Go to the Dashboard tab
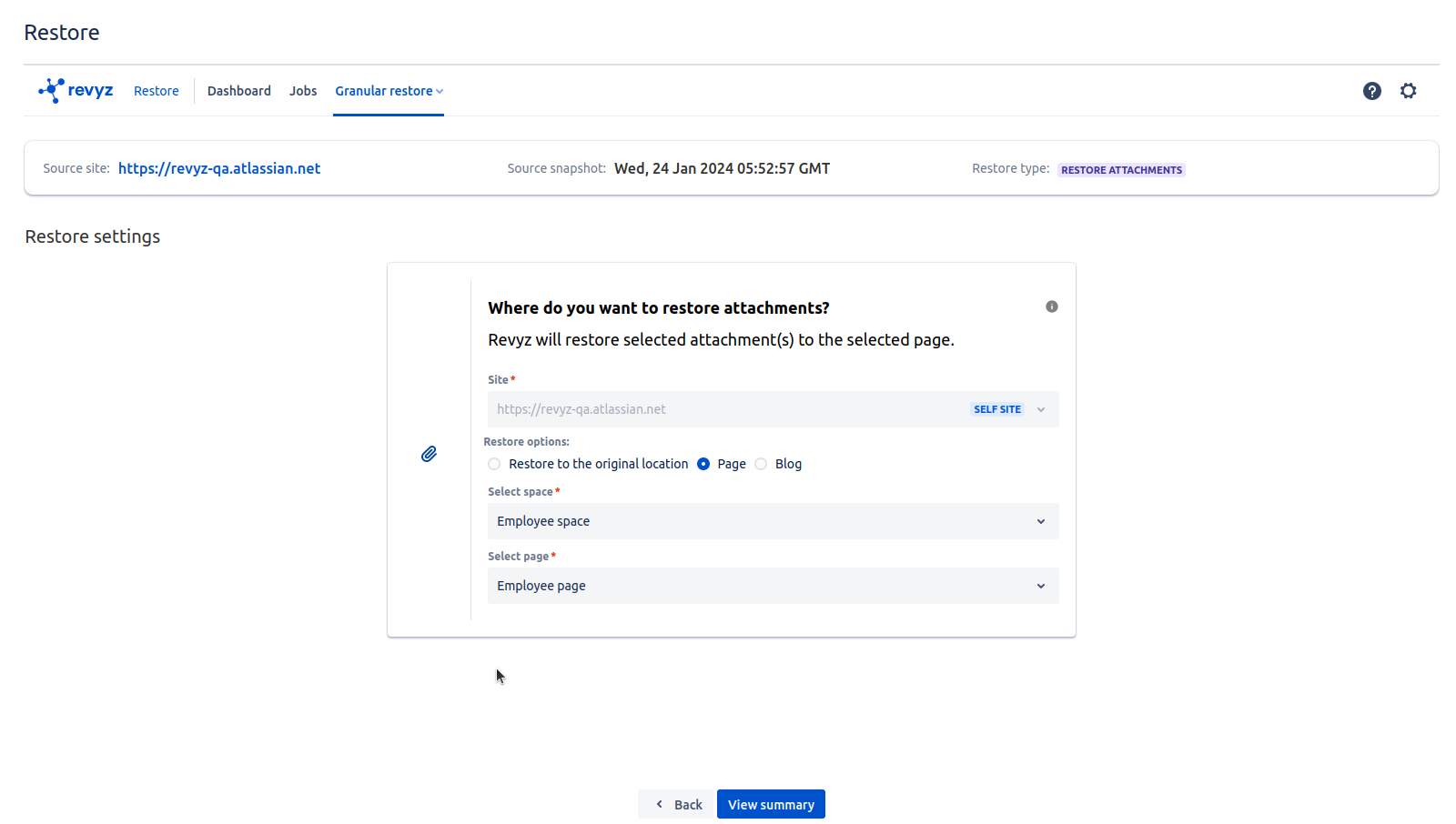1456x824 pixels. [x=238, y=91]
